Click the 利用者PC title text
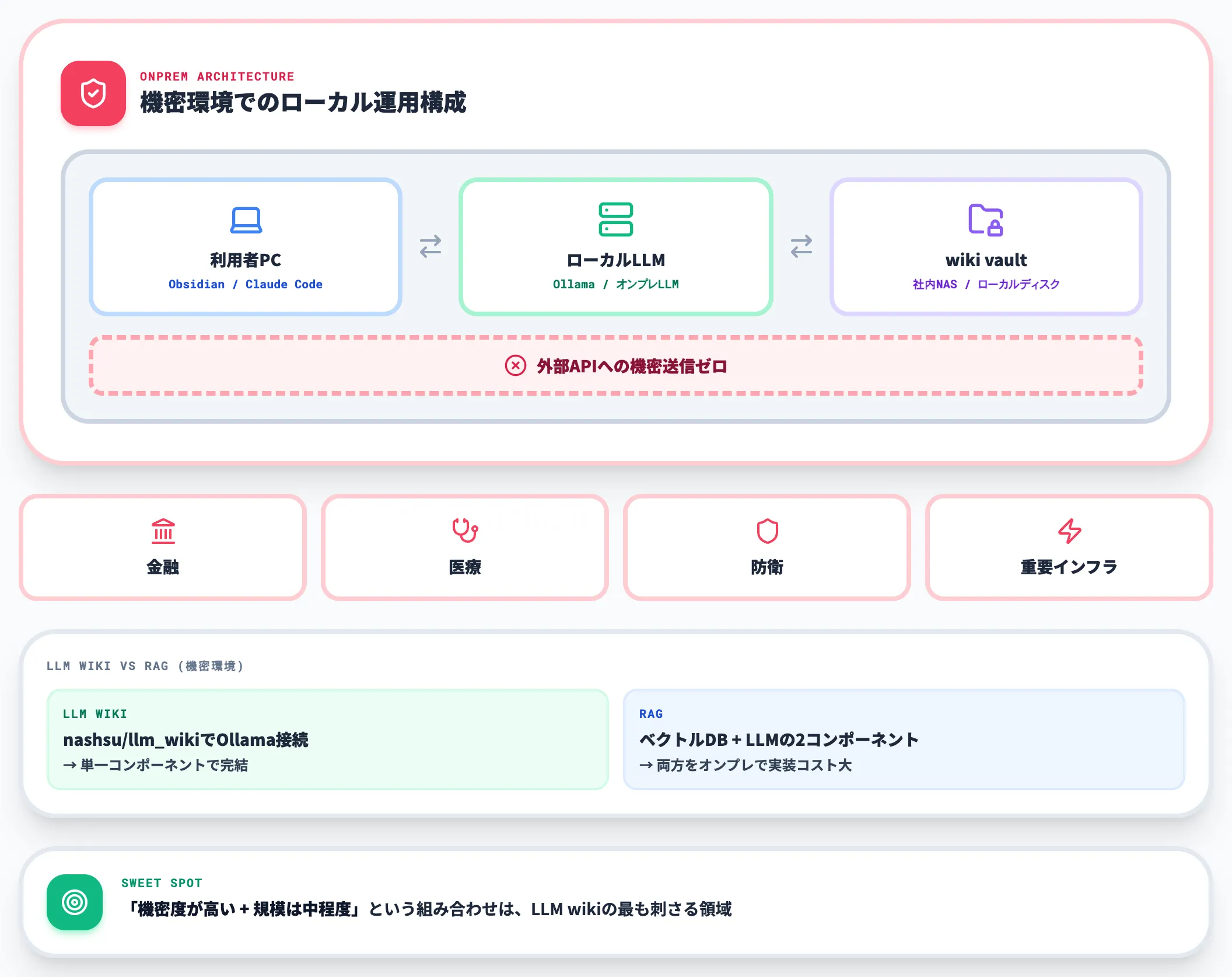1232x977 pixels. 246,260
